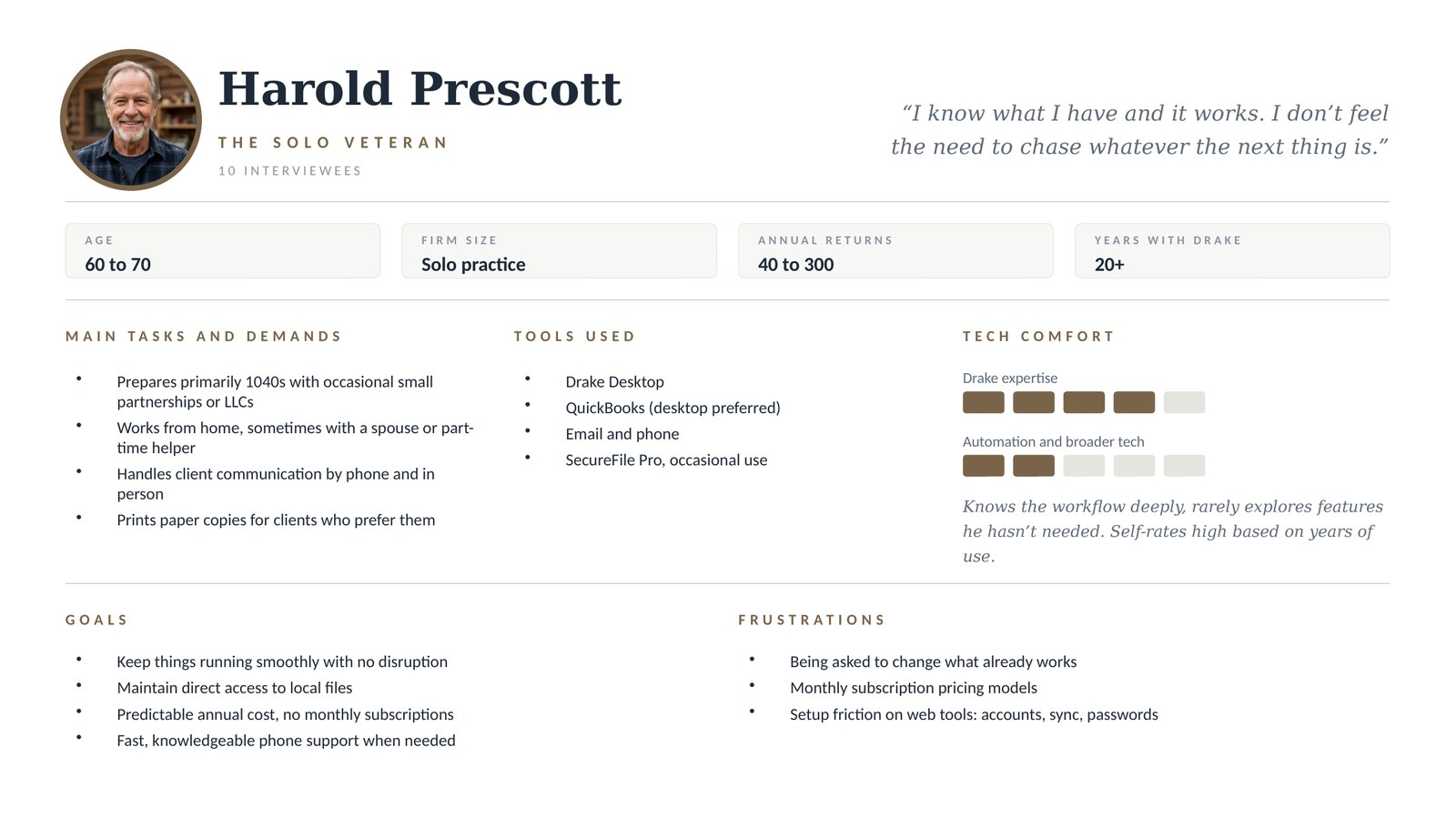This screenshot has height=818, width=1456.
Task: Select the Annual Returns card
Action: 895,251
